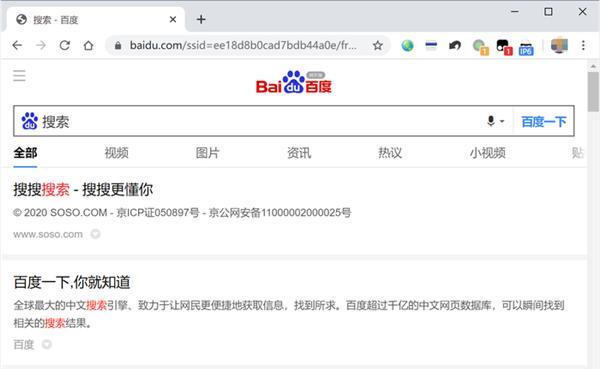Click the www.soso.com source link

point(48,234)
